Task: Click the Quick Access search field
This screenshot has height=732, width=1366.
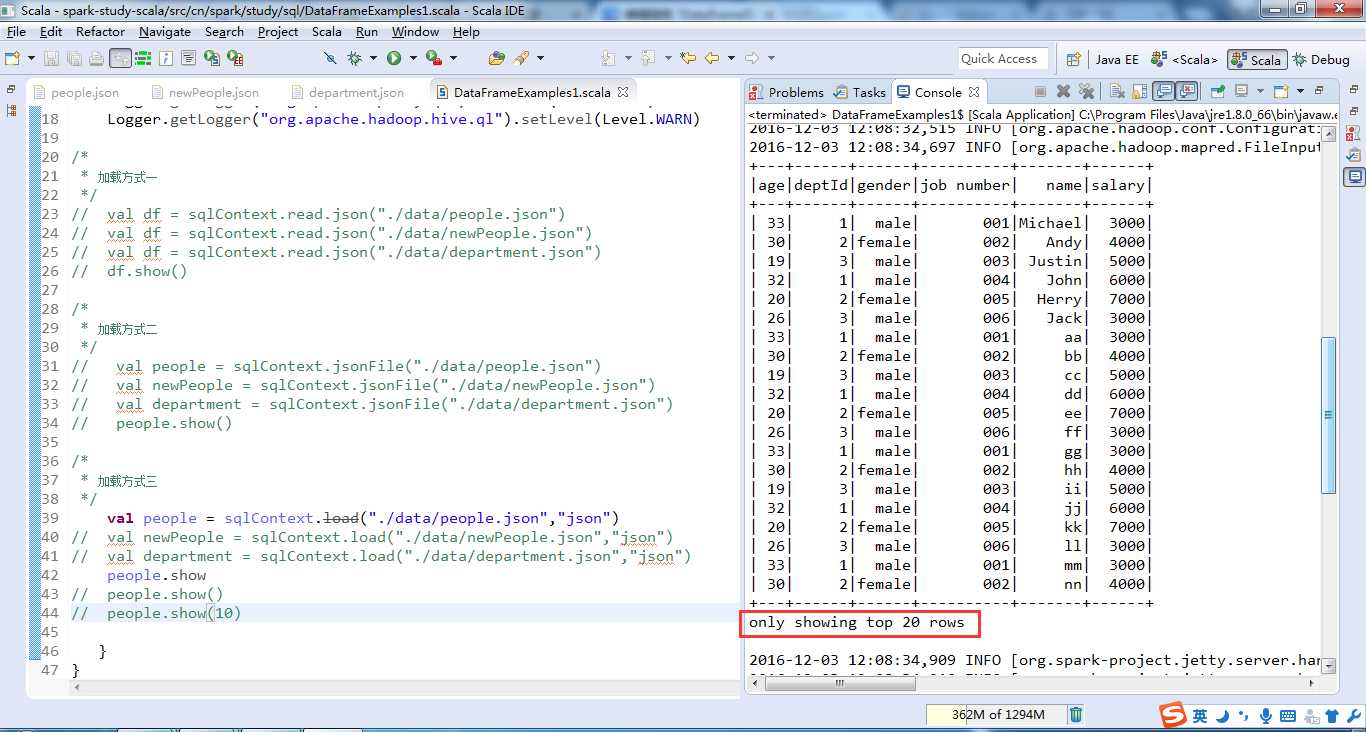Action: click(x=1003, y=59)
